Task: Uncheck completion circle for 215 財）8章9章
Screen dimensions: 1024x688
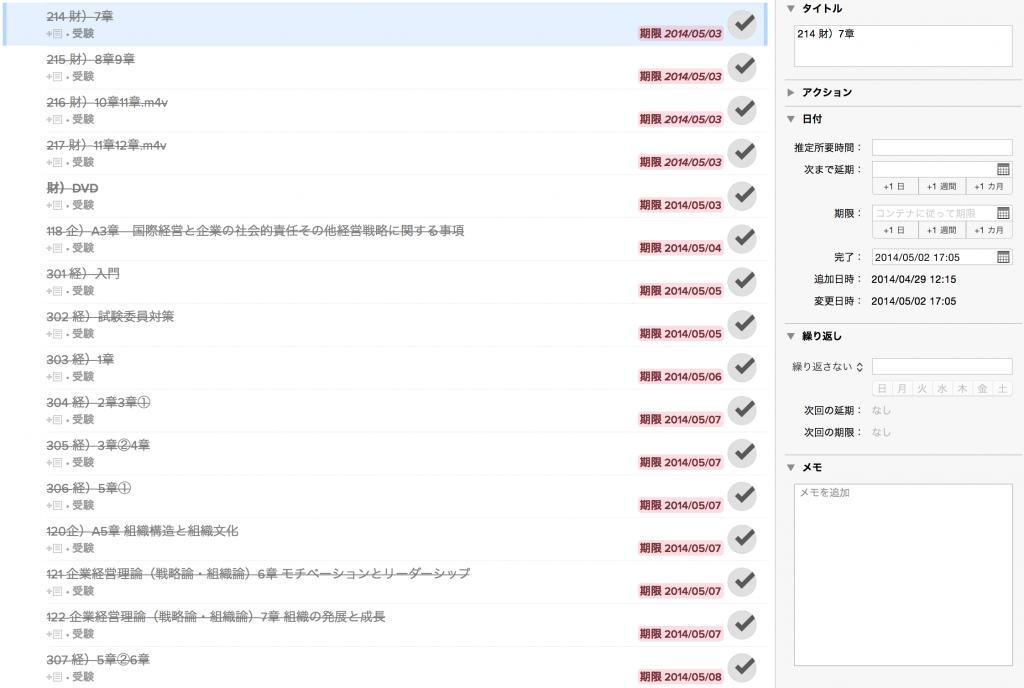Action: [742, 67]
